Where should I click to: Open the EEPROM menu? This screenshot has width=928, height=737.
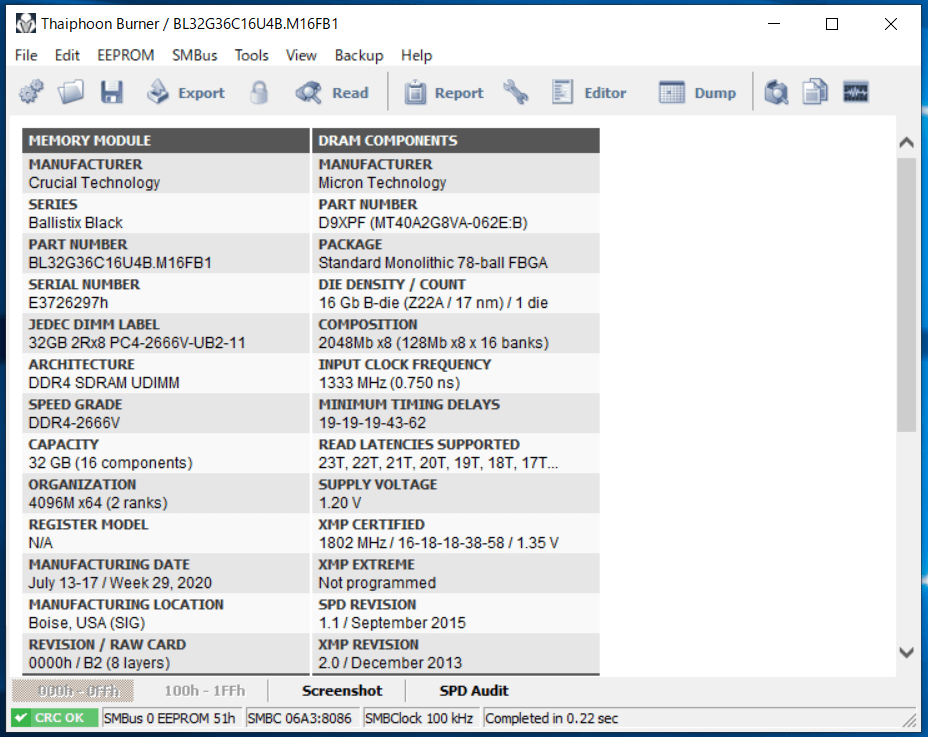pyautogui.click(x=126, y=55)
